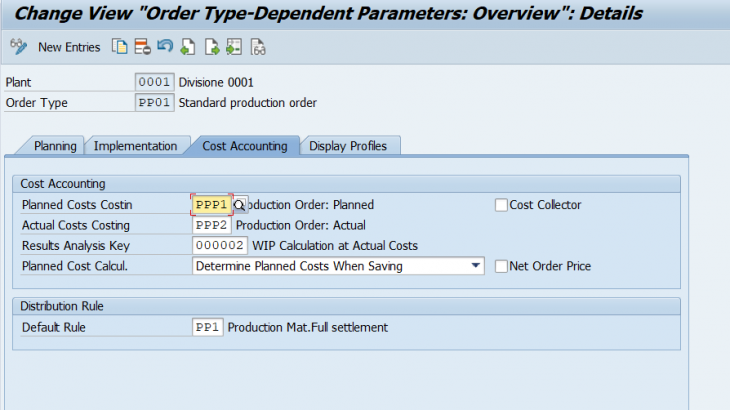Switch to the Implementation tab
The image size is (730, 410).
tap(135, 146)
